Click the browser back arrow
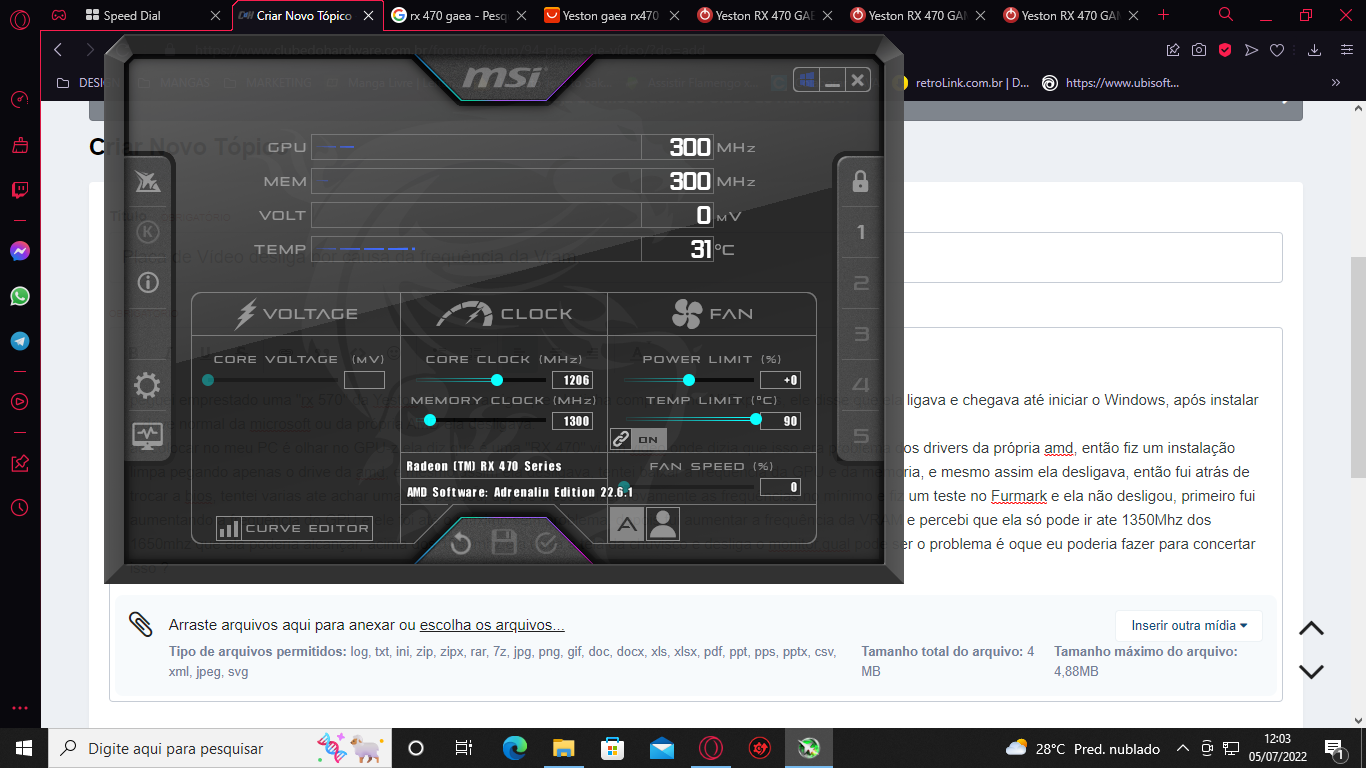Image resolution: width=1366 pixels, height=768 pixels. pos(58,49)
